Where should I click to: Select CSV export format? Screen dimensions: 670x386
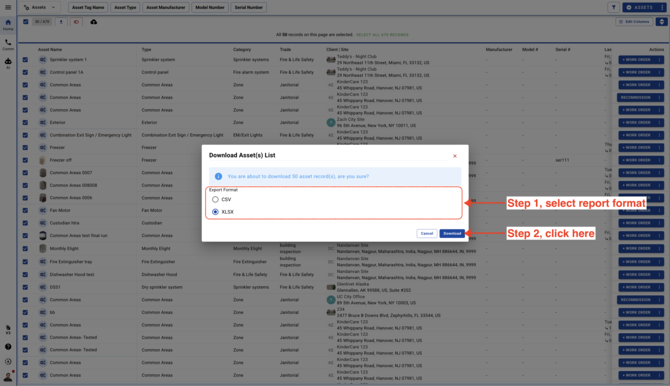(215, 199)
